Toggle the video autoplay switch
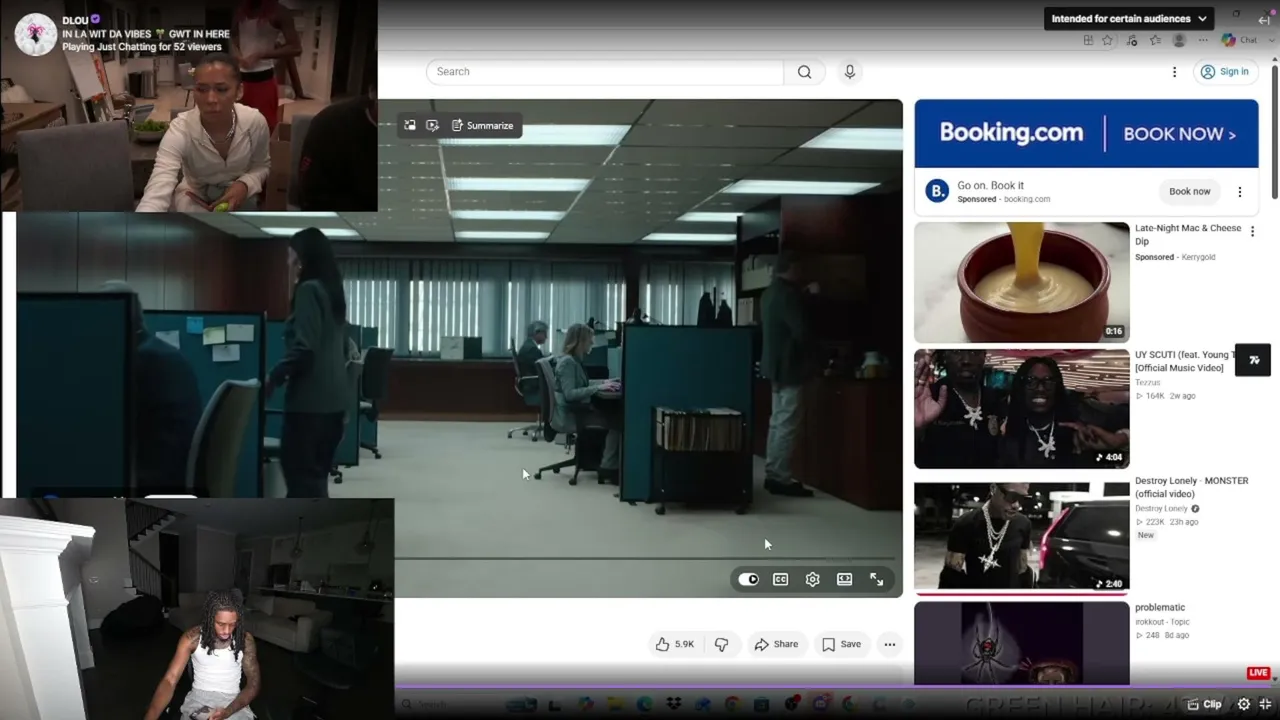The image size is (1280, 720). (x=749, y=579)
